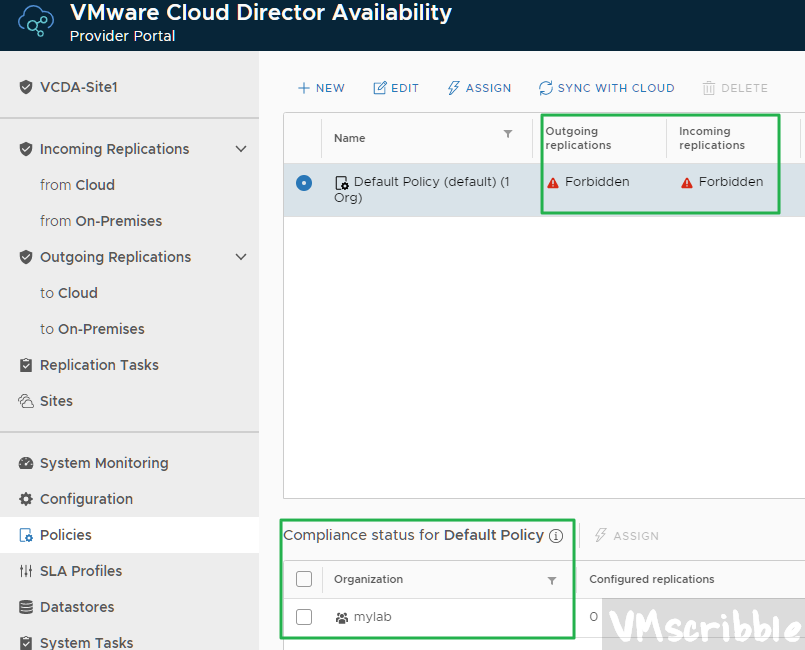Click the VMware Cloud Director Availability logo icon

pos(36,24)
